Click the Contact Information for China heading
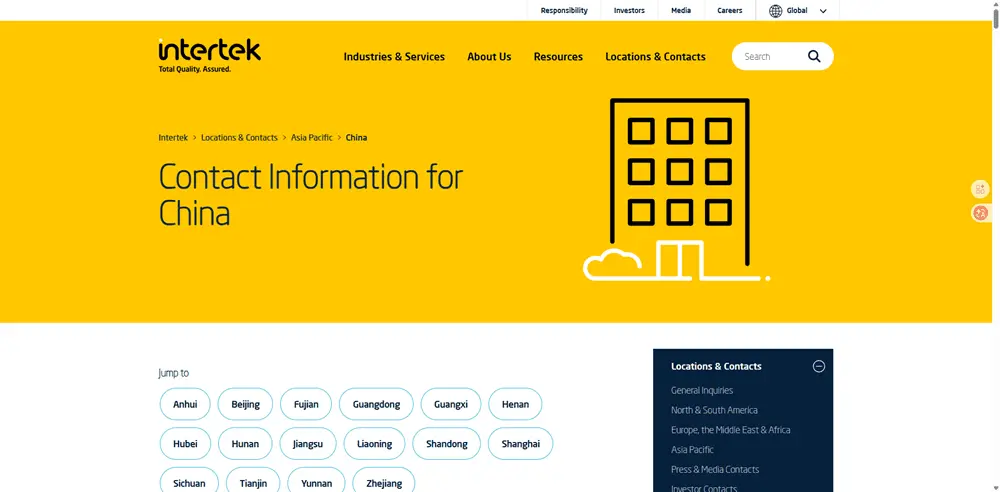 311,195
